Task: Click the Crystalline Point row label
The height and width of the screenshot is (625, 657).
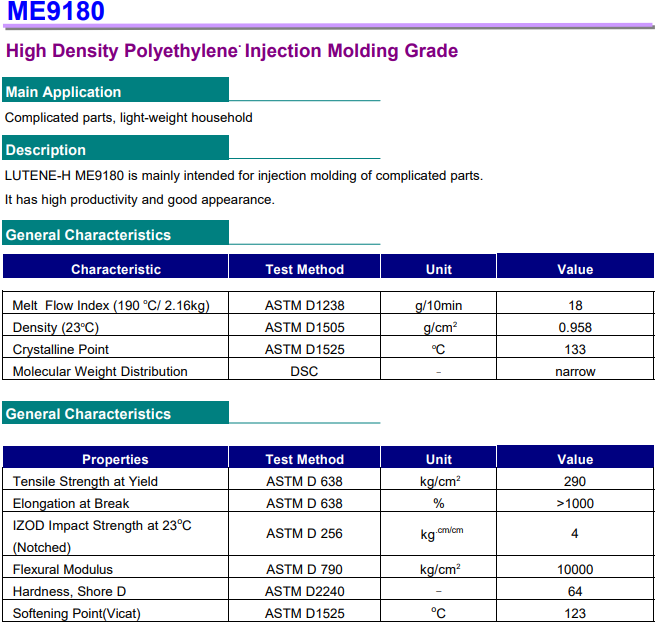Action: point(61,349)
